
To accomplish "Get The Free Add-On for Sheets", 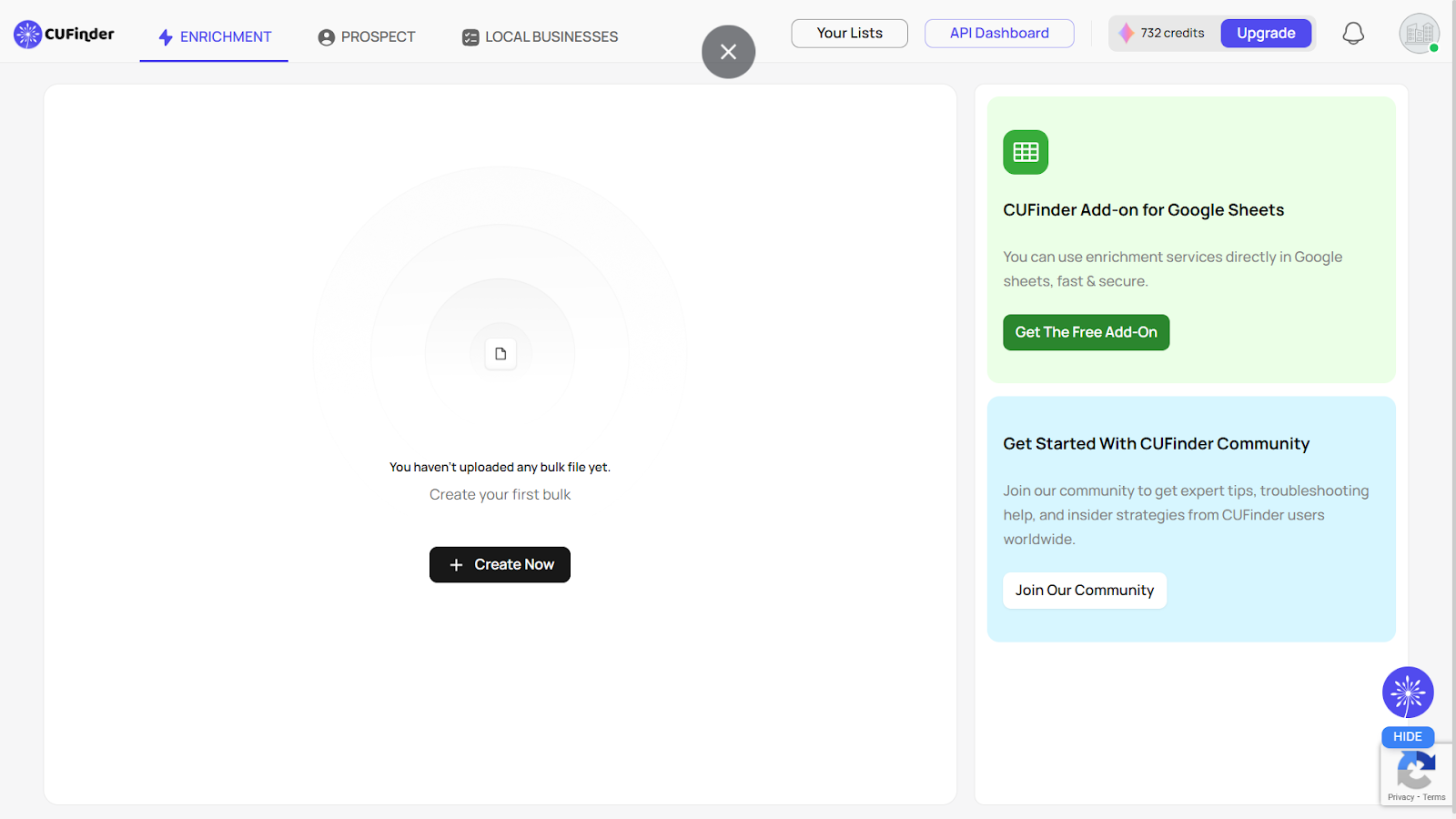I will pos(1086,332).
